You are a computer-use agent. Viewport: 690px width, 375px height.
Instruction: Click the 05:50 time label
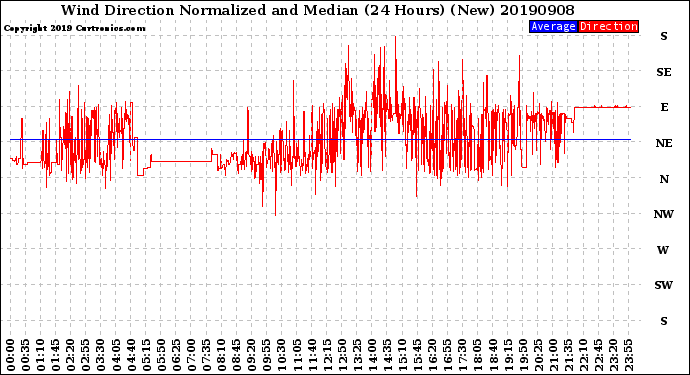click(x=161, y=355)
